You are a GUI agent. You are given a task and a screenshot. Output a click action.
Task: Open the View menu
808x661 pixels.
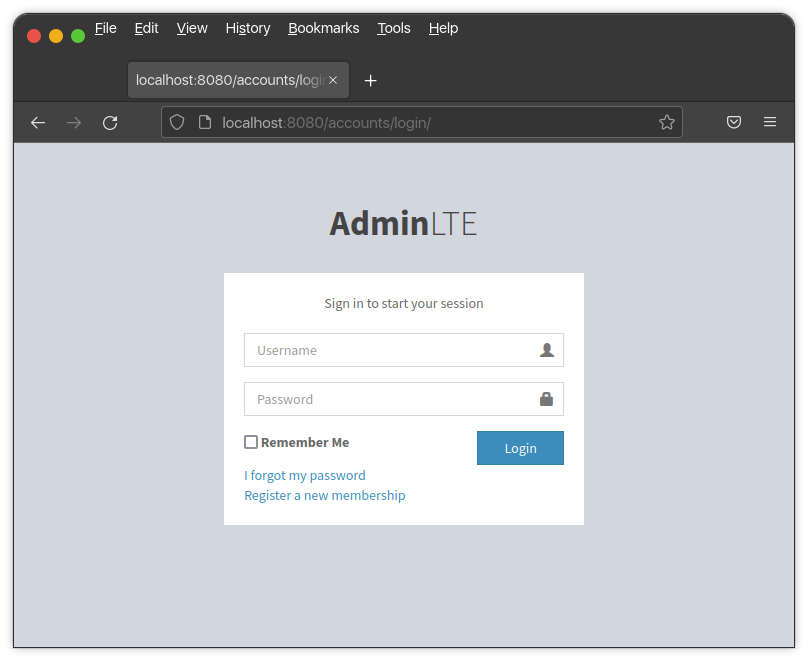[192, 28]
